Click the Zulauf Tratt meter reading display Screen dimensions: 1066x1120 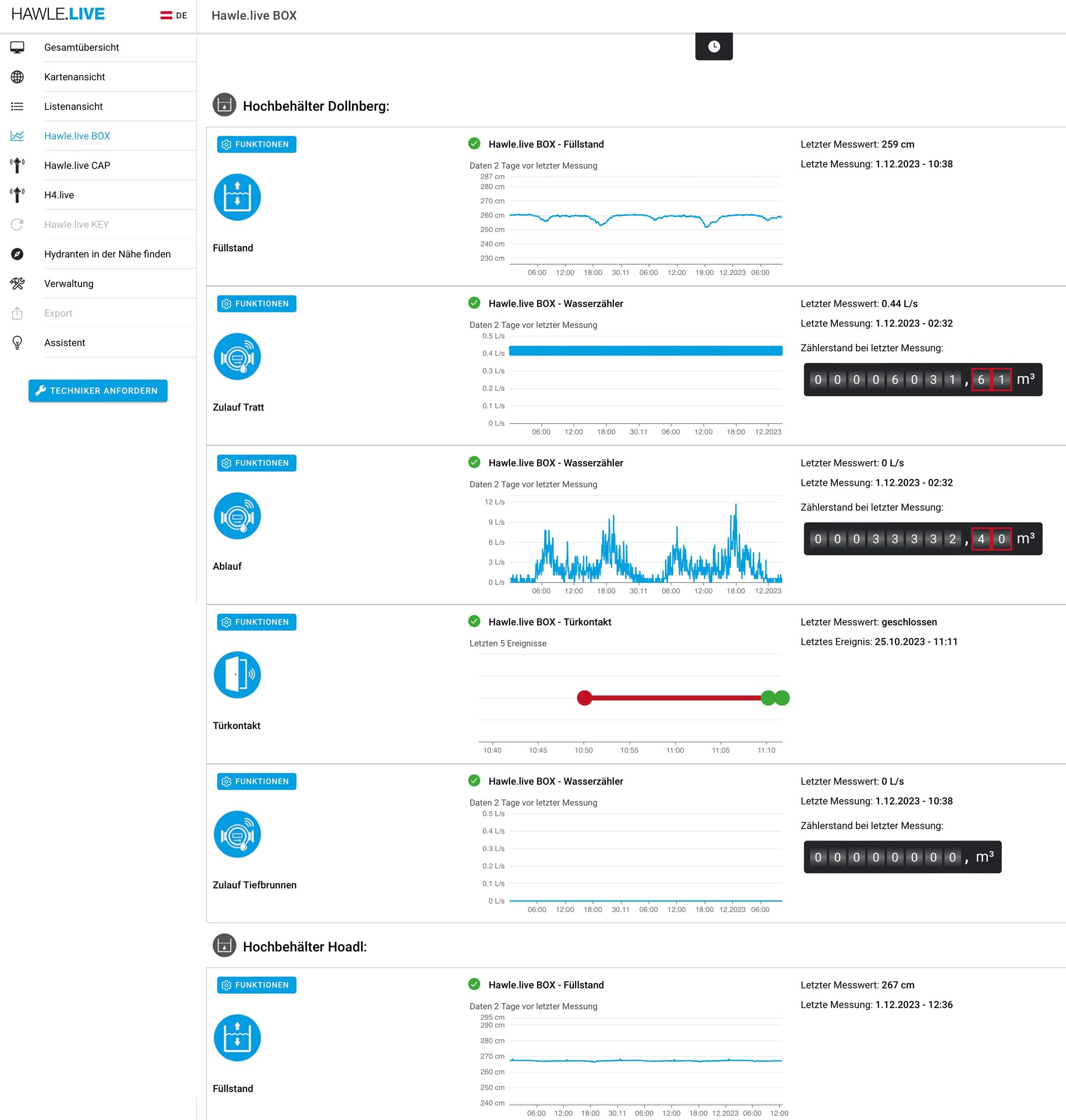pyautogui.click(x=922, y=380)
